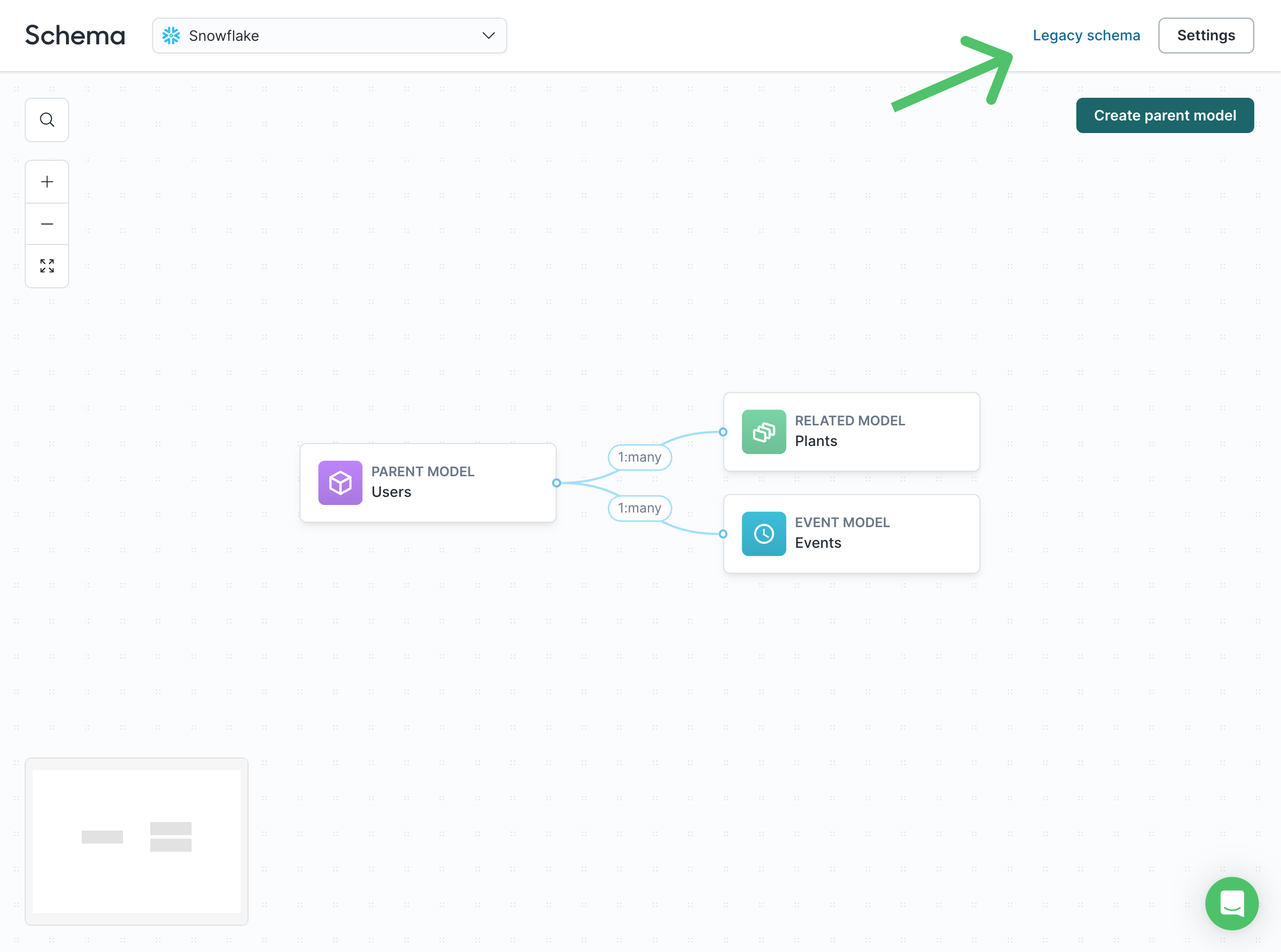Click the Plants related model icon

pyautogui.click(x=763, y=431)
